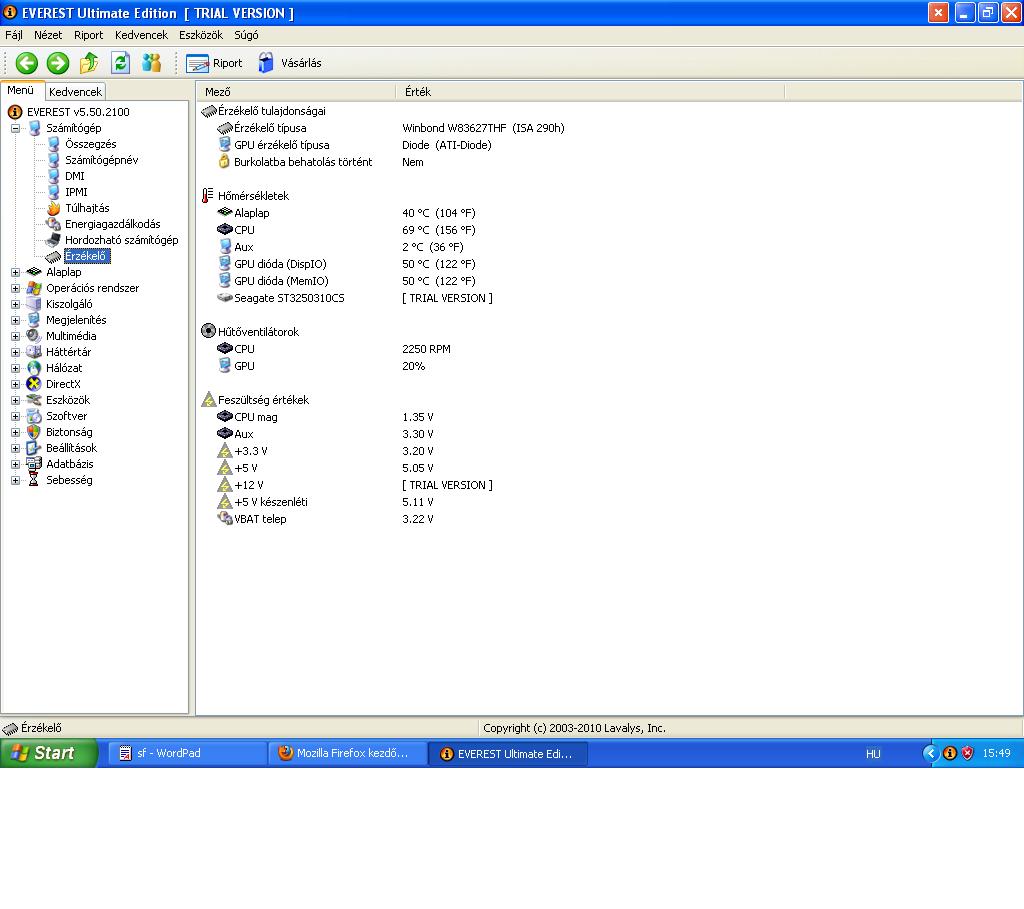Select the Összegzés tree item
Viewport: 1024px width, 909px height.
(x=90, y=144)
